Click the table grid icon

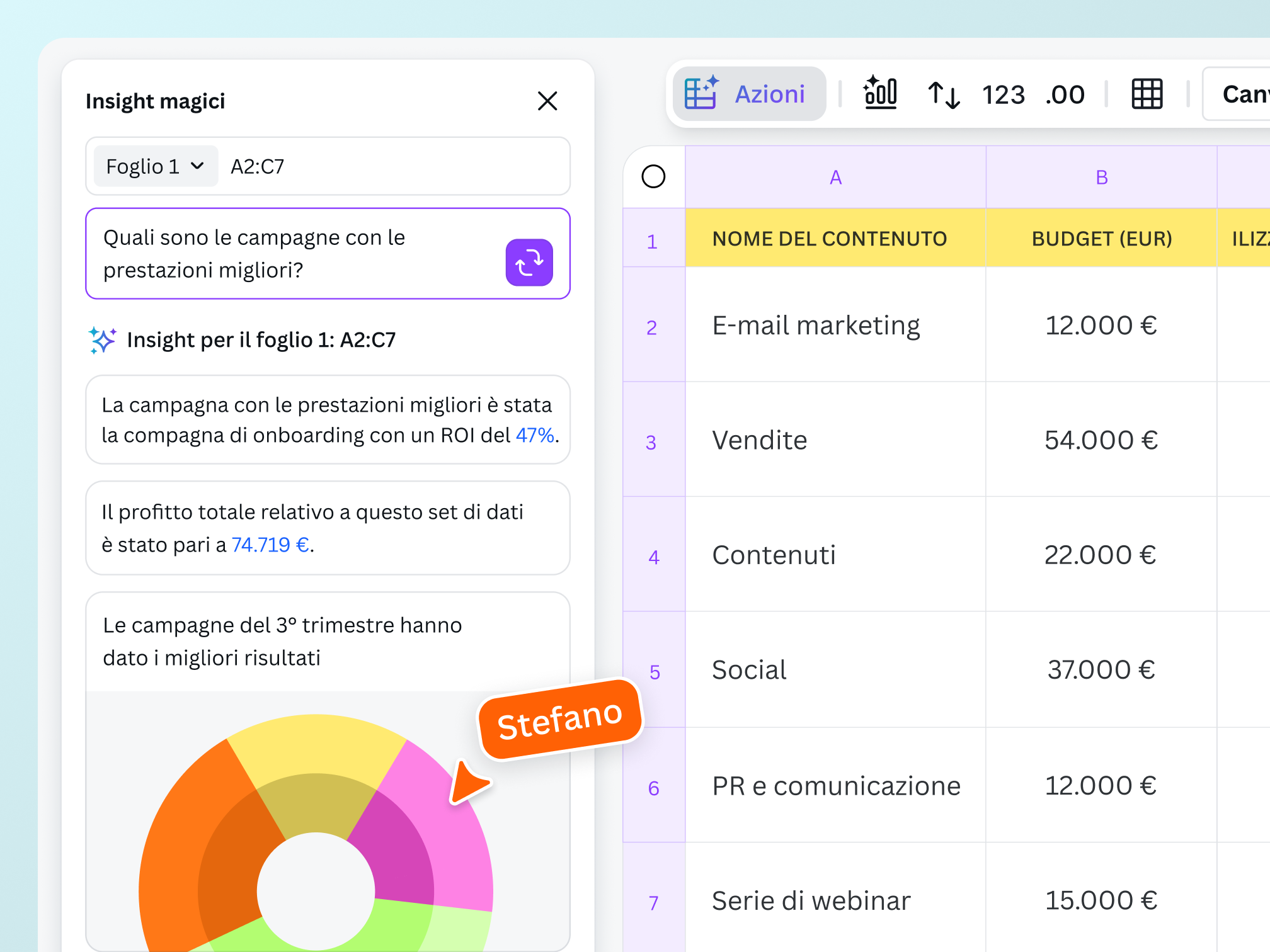[1147, 94]
